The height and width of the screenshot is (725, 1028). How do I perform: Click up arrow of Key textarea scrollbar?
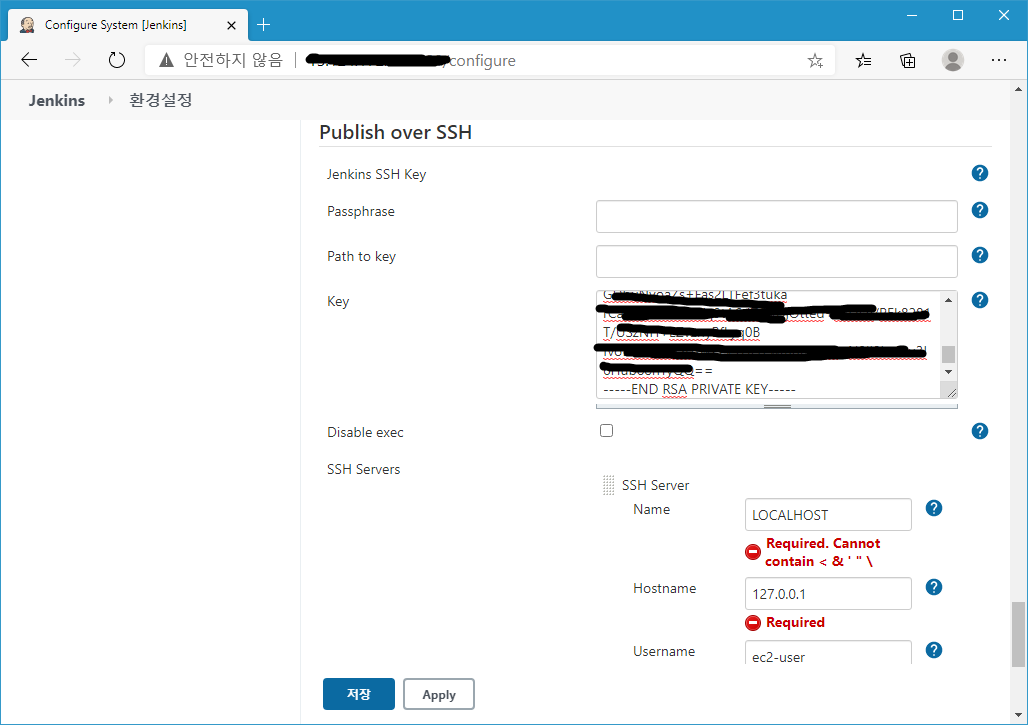click(948, 300)
